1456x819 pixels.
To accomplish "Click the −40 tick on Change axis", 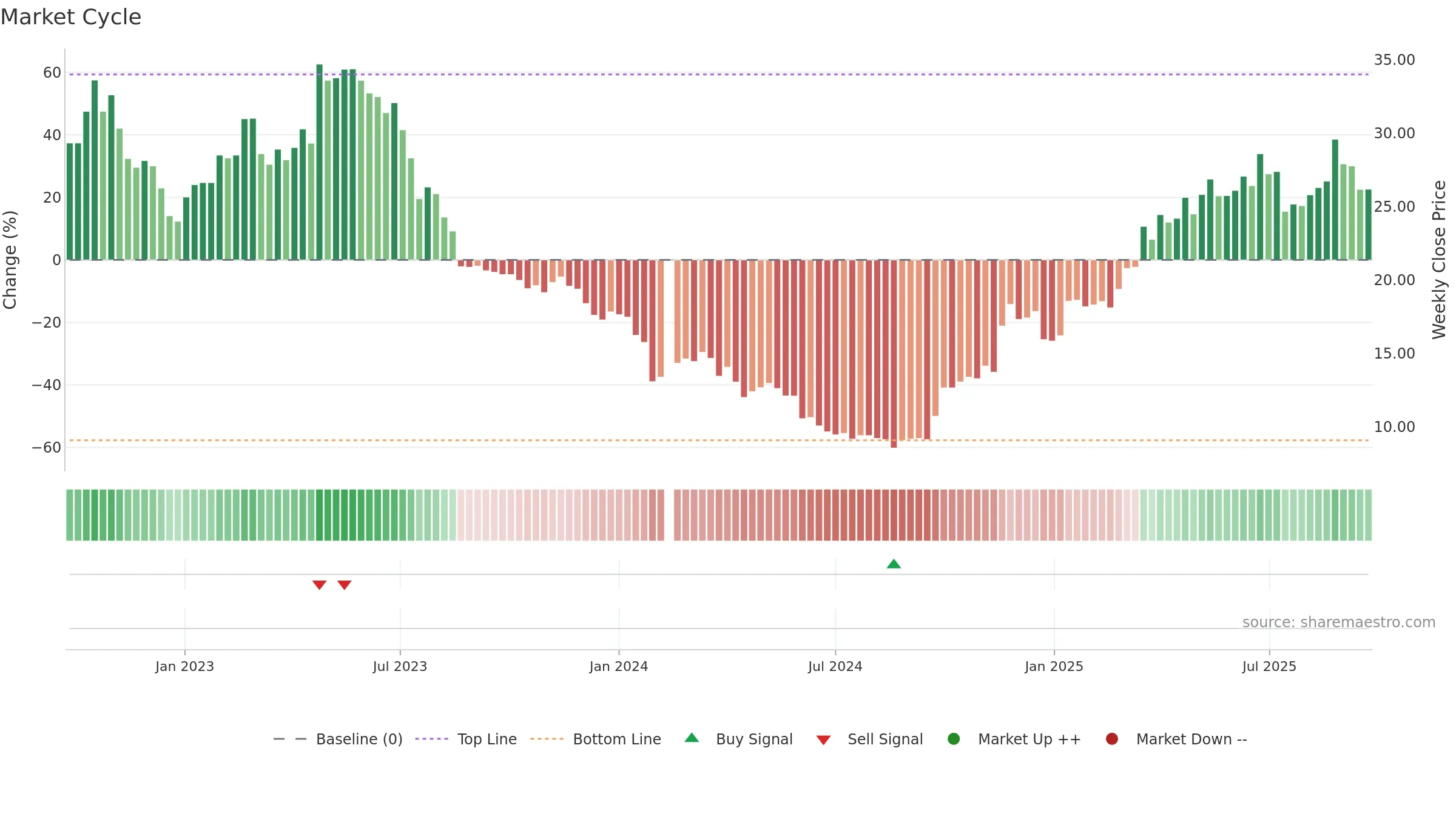I will point(46,385).
